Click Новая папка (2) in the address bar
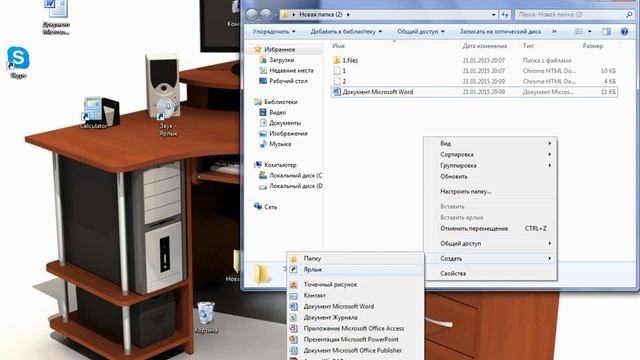Screen dimensions: 640x360 321,15
